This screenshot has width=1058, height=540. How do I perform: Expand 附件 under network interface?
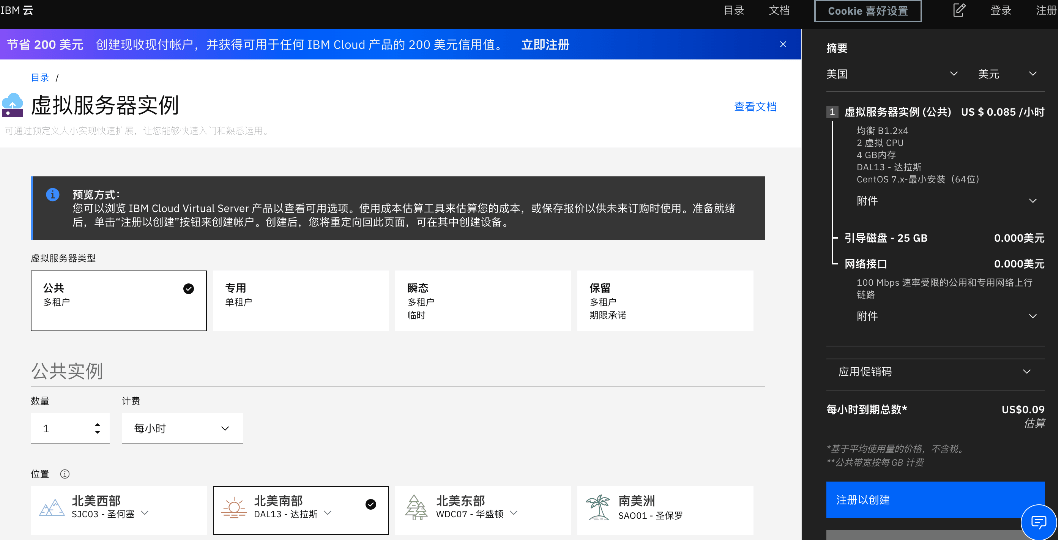947,316
